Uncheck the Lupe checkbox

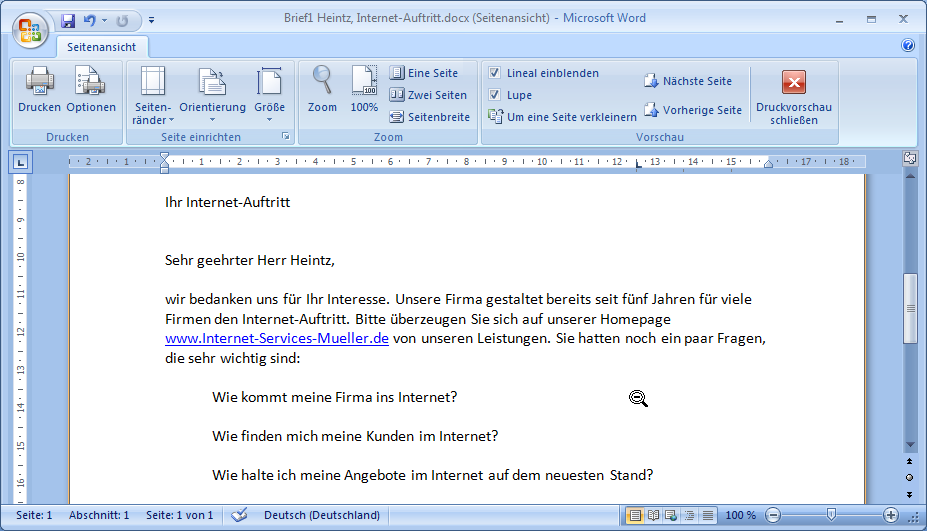click(495, 95)
